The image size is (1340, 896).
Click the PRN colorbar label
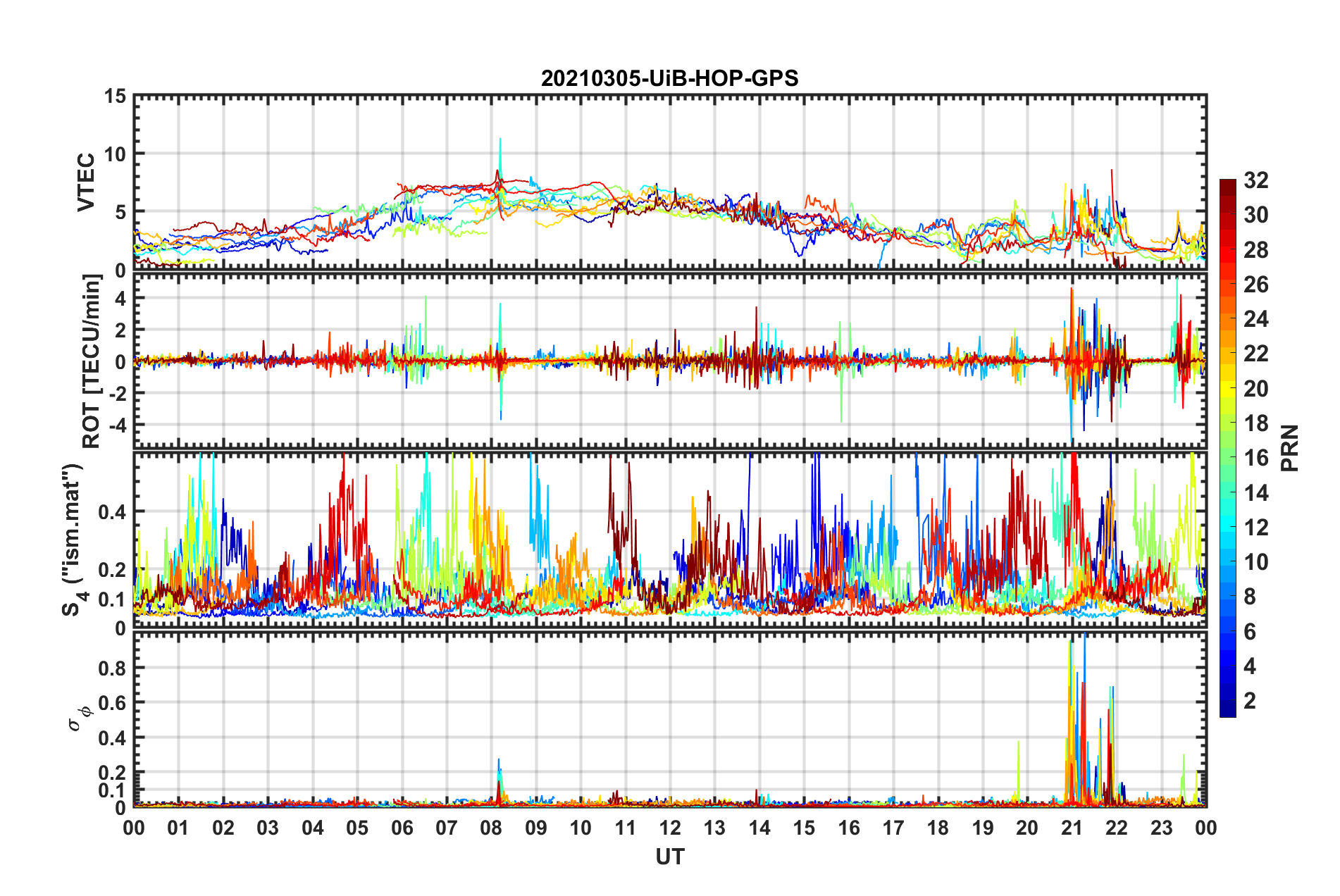1290,448
